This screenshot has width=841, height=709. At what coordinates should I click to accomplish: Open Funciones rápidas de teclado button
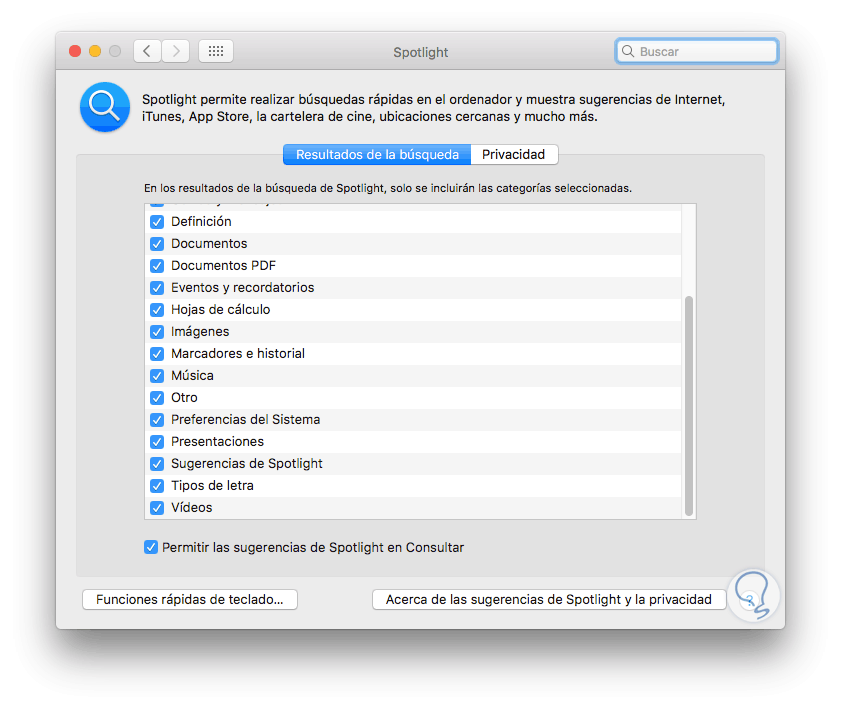190,599
